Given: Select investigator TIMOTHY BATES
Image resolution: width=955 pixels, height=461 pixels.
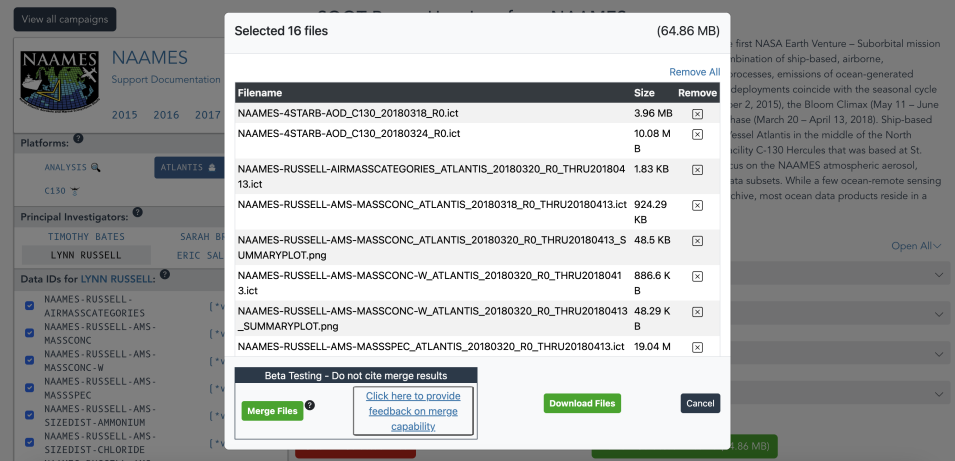Looking at the screenshot, I should click(86, 237).
